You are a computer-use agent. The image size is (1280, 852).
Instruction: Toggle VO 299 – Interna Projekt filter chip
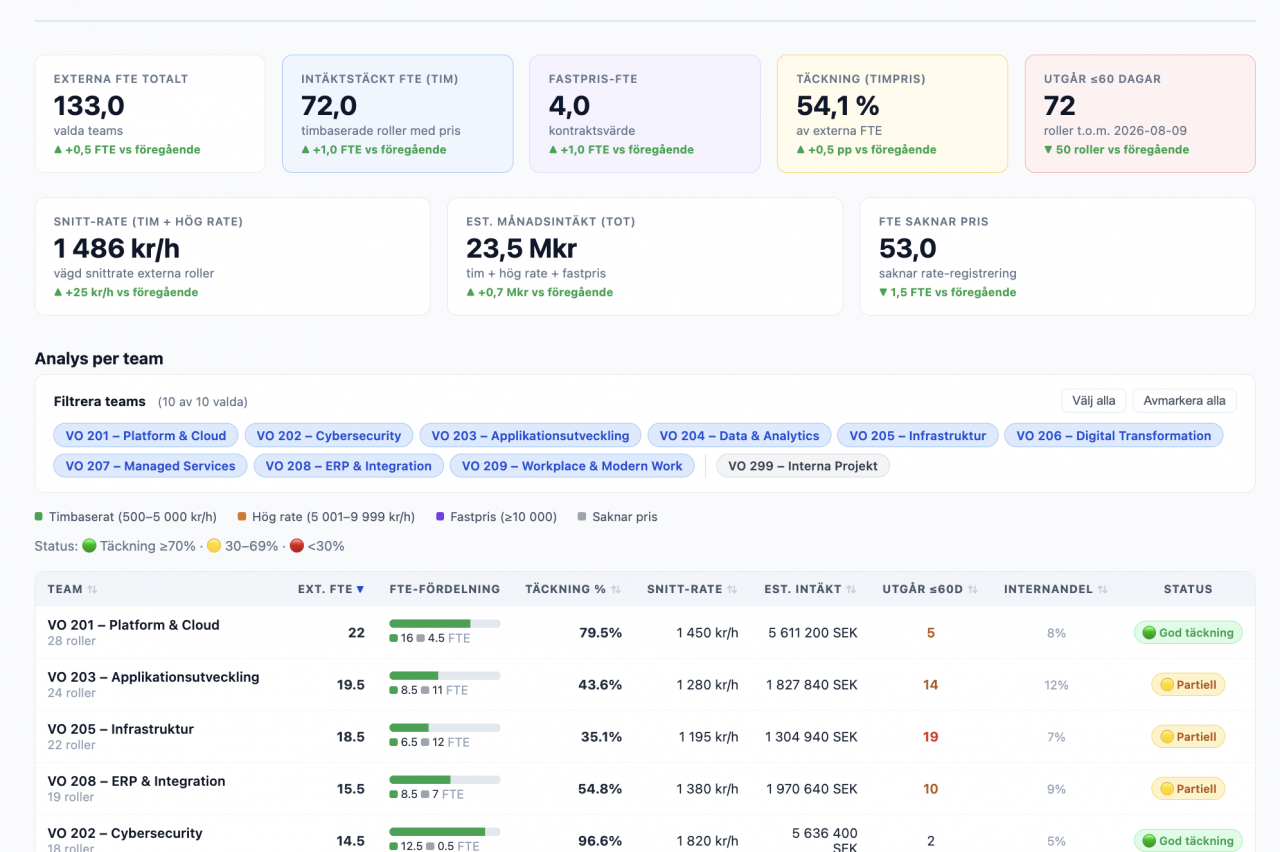pyautogui.click(x=803, y=466)
